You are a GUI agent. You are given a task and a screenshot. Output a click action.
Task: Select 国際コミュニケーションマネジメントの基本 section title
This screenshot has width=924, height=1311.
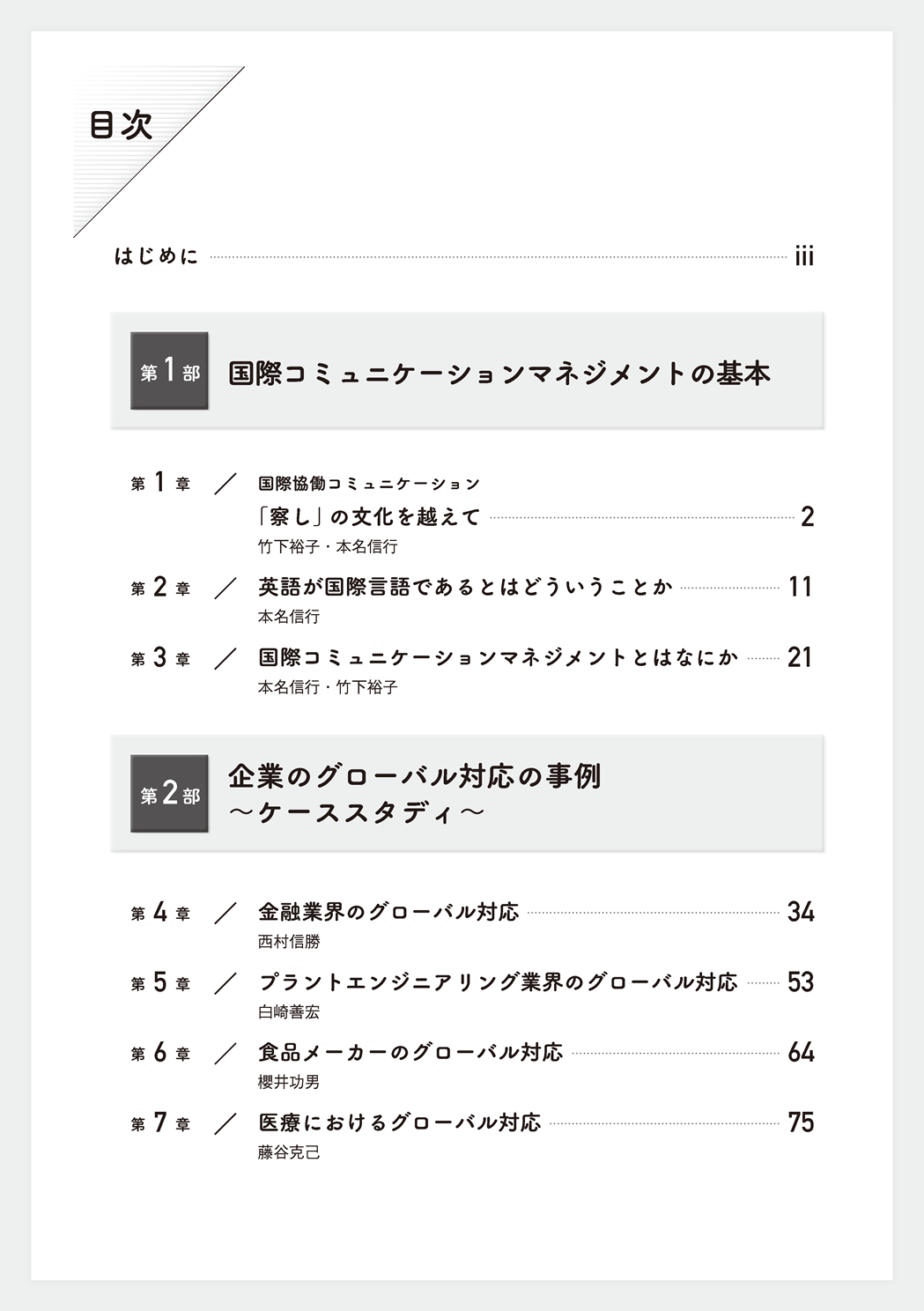(x=499, y=373)
